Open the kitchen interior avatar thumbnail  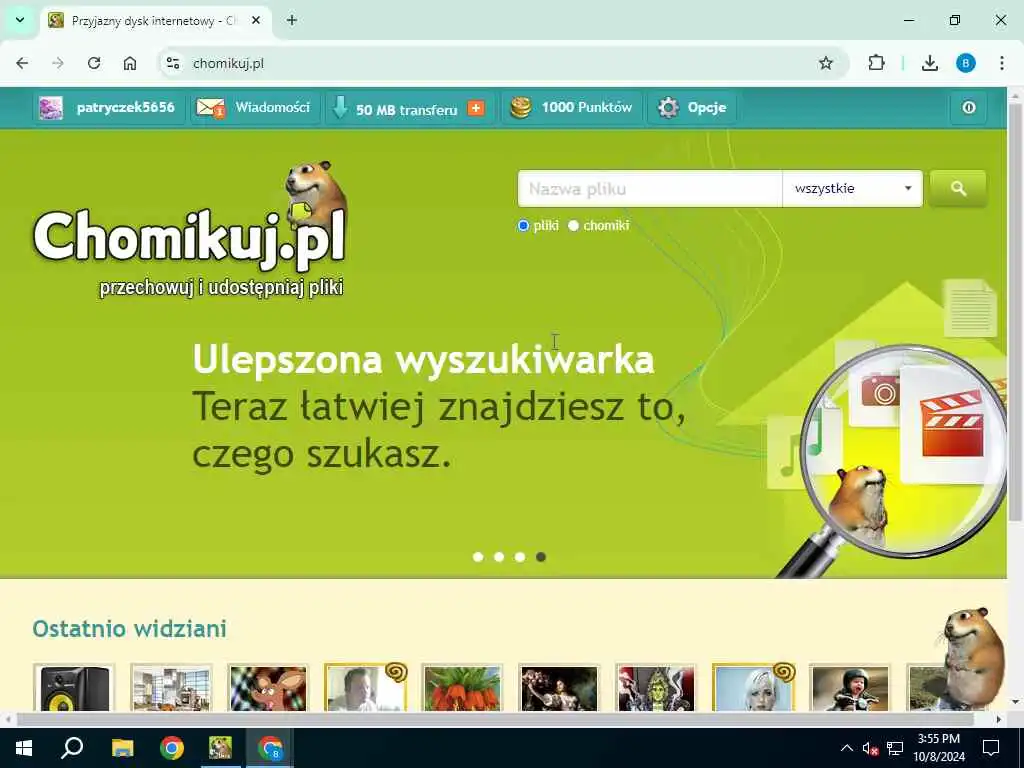pyautogui.click(x=171, y=688)
